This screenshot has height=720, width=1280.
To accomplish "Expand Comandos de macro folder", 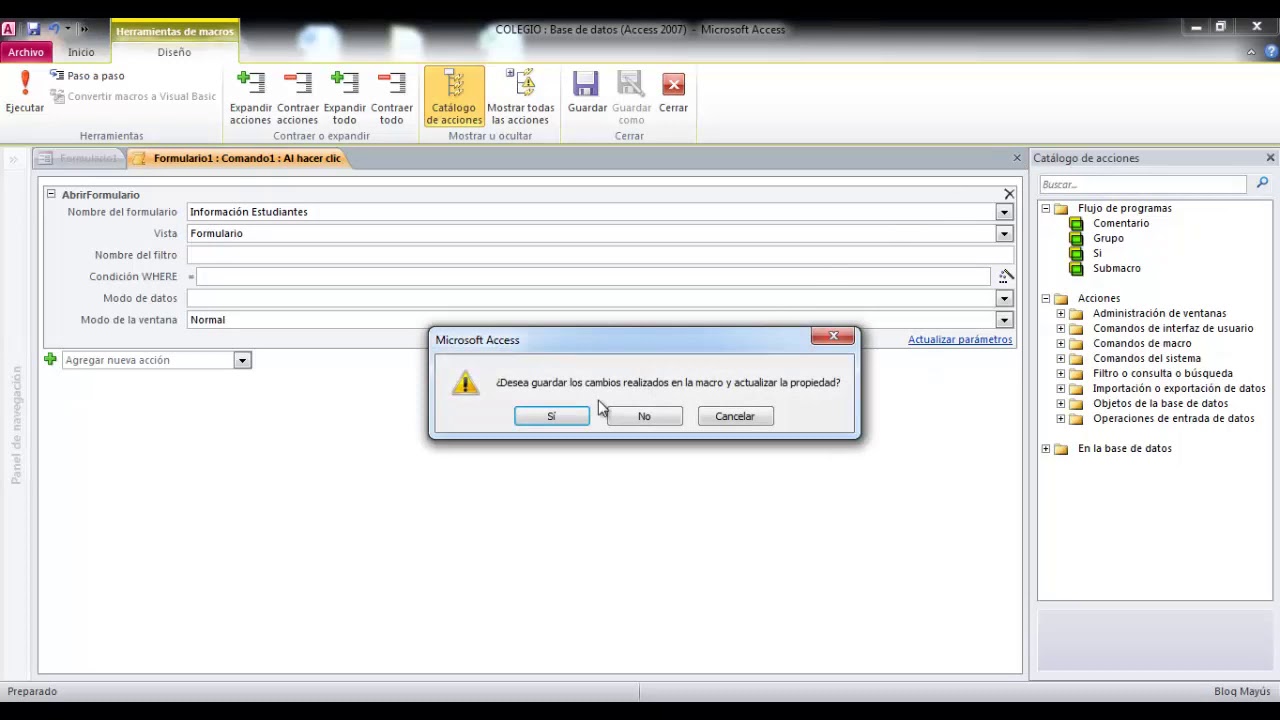I will tap(1061, 343).
